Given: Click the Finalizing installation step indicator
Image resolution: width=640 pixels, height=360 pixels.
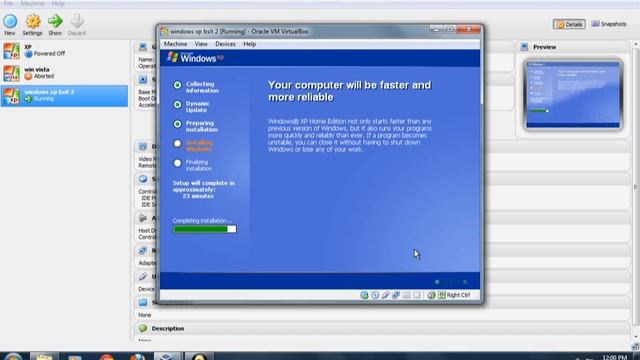Looking at the screenshot, I should [177, 163].
